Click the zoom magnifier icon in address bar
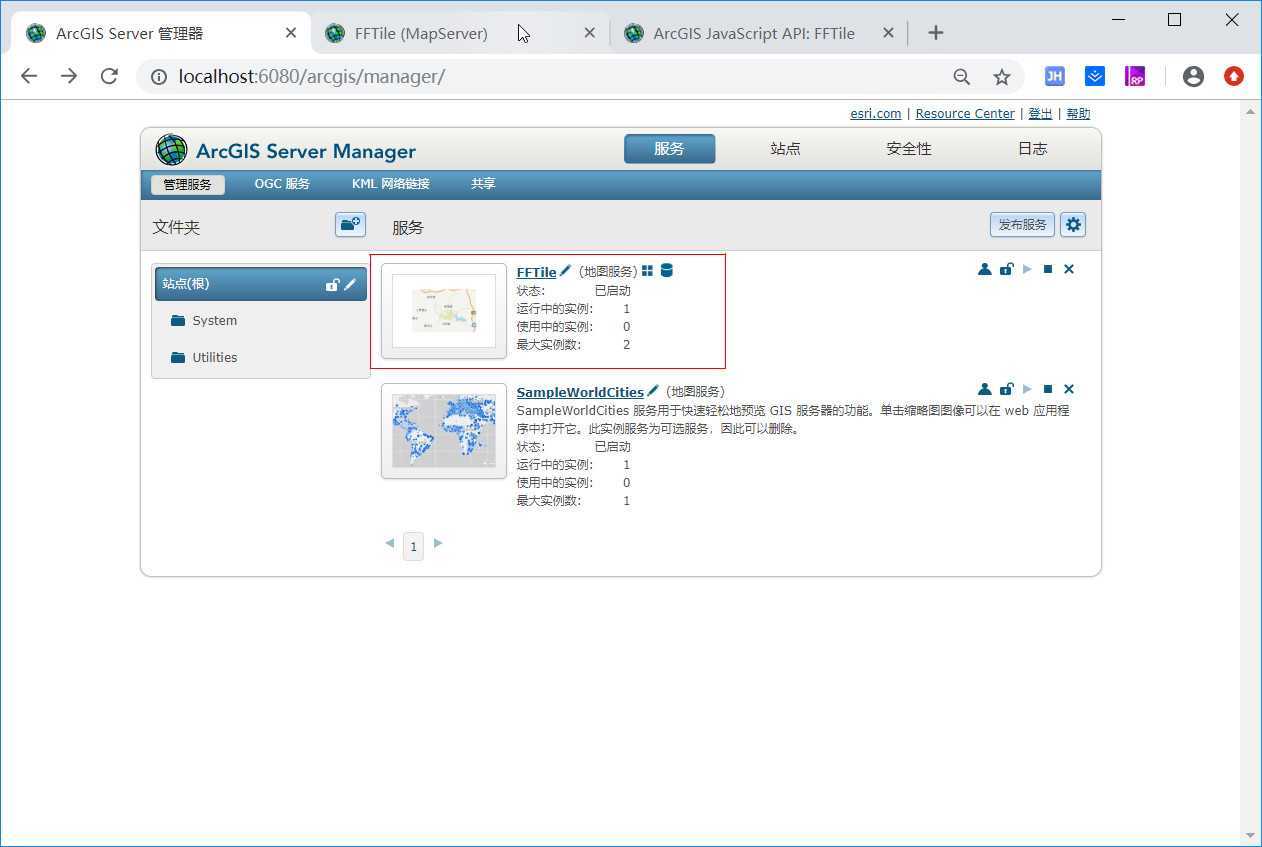 pos(961,76)
